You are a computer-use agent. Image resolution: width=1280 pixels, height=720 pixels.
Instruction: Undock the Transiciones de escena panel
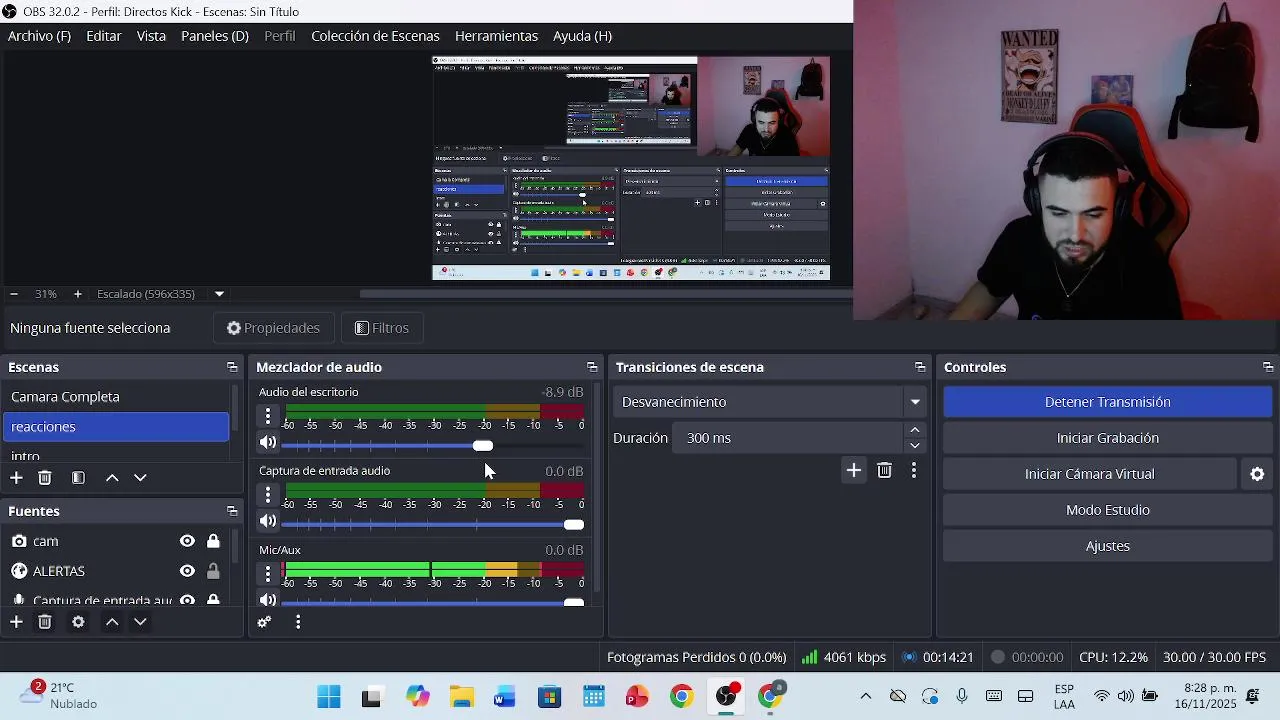coord(920,368)
